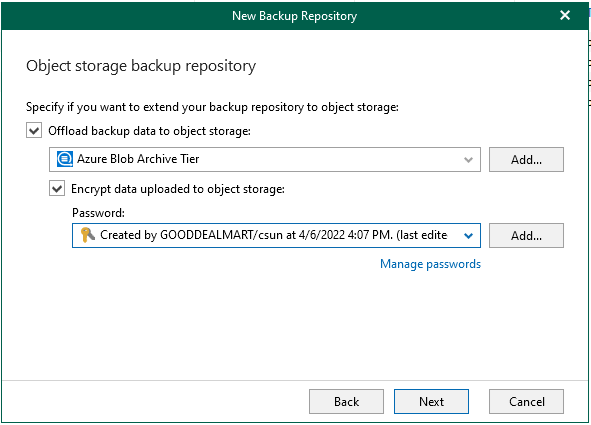This screenshot has width=591, height=425.
Task: Click the Azure Blob storage icon
Action: pos(64,159)
